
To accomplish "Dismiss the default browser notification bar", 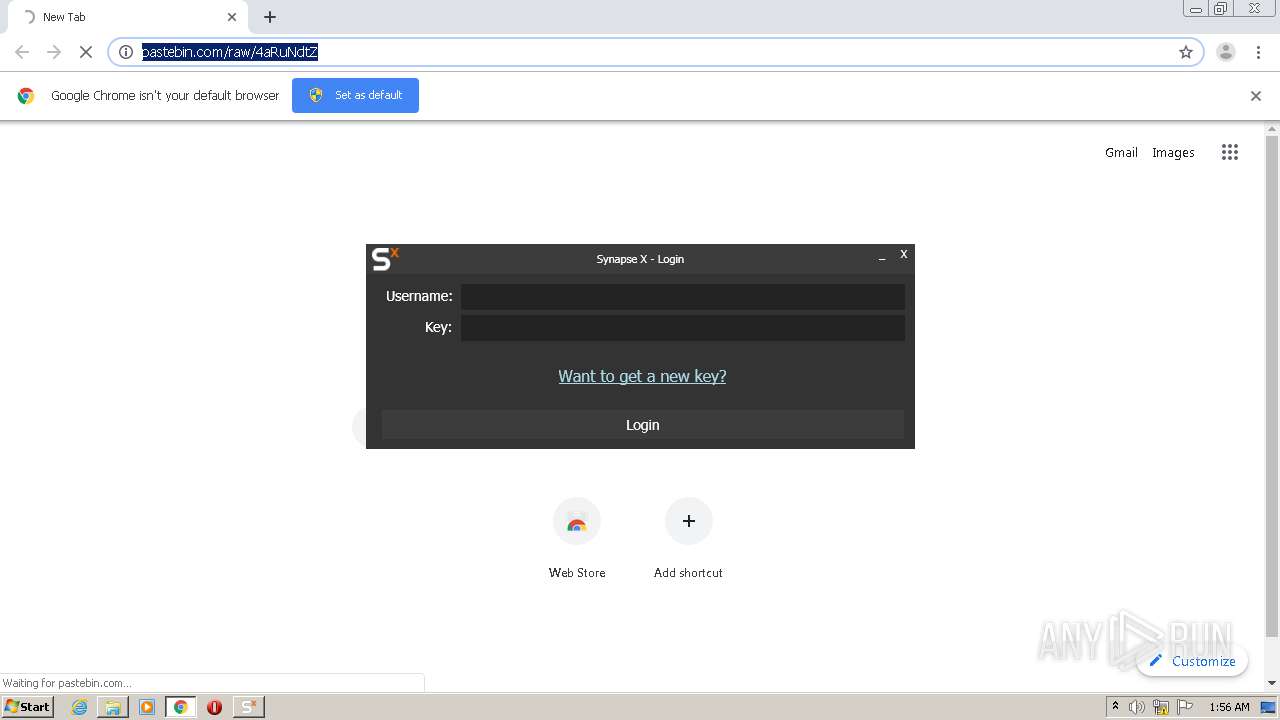I will point(1256,96).
